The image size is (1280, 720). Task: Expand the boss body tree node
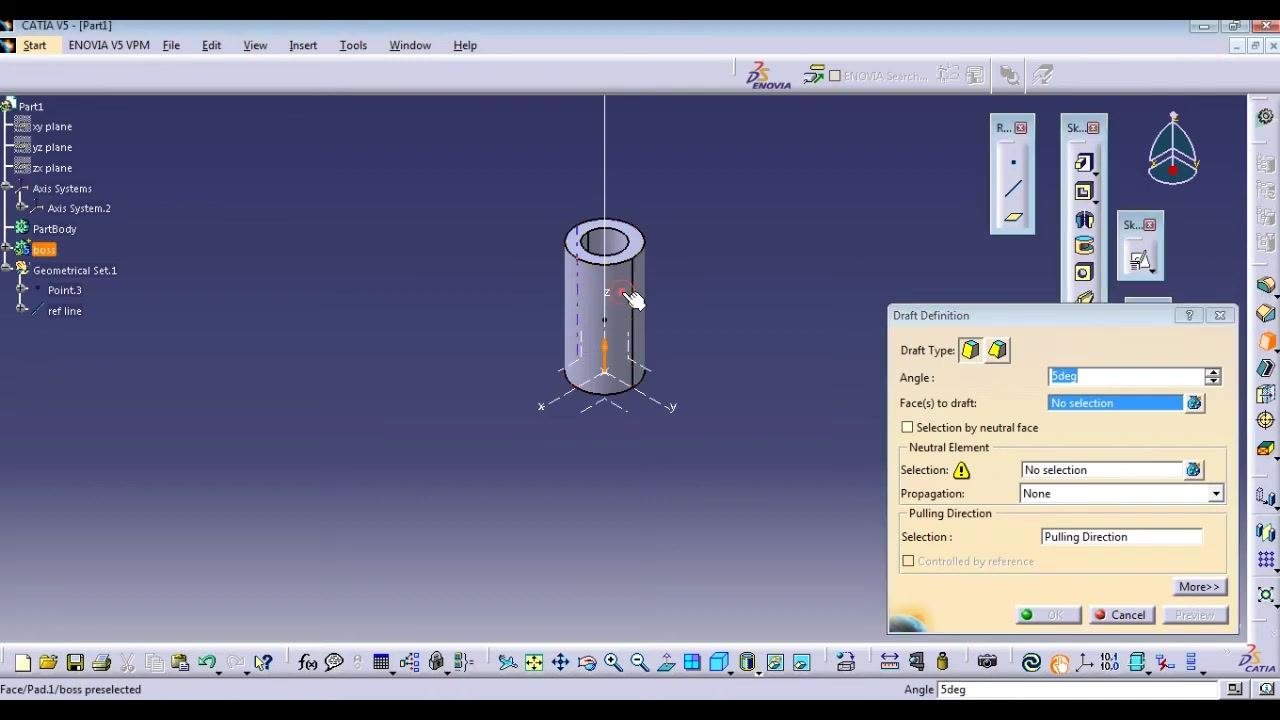click(x=8, y=249)
